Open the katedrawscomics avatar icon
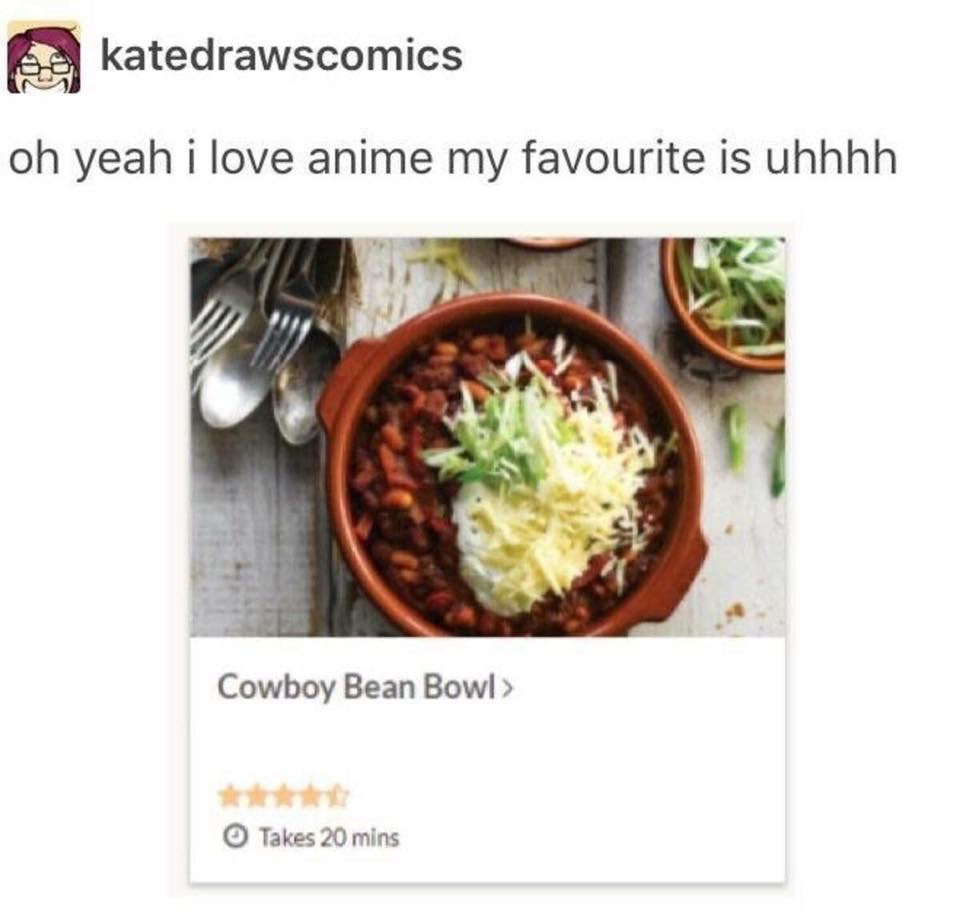This screenshot has width=960, height=916. tap(43, 57)
